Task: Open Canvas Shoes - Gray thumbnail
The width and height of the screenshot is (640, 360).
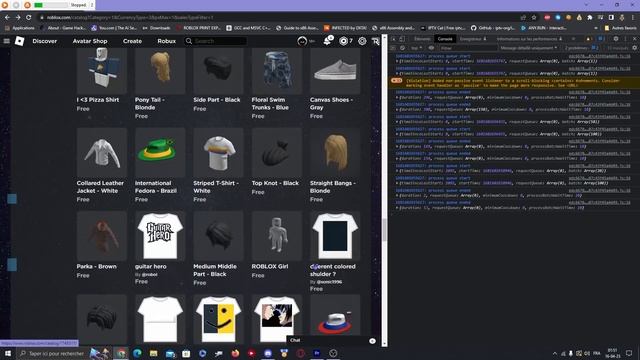Action: coord(335,71)
